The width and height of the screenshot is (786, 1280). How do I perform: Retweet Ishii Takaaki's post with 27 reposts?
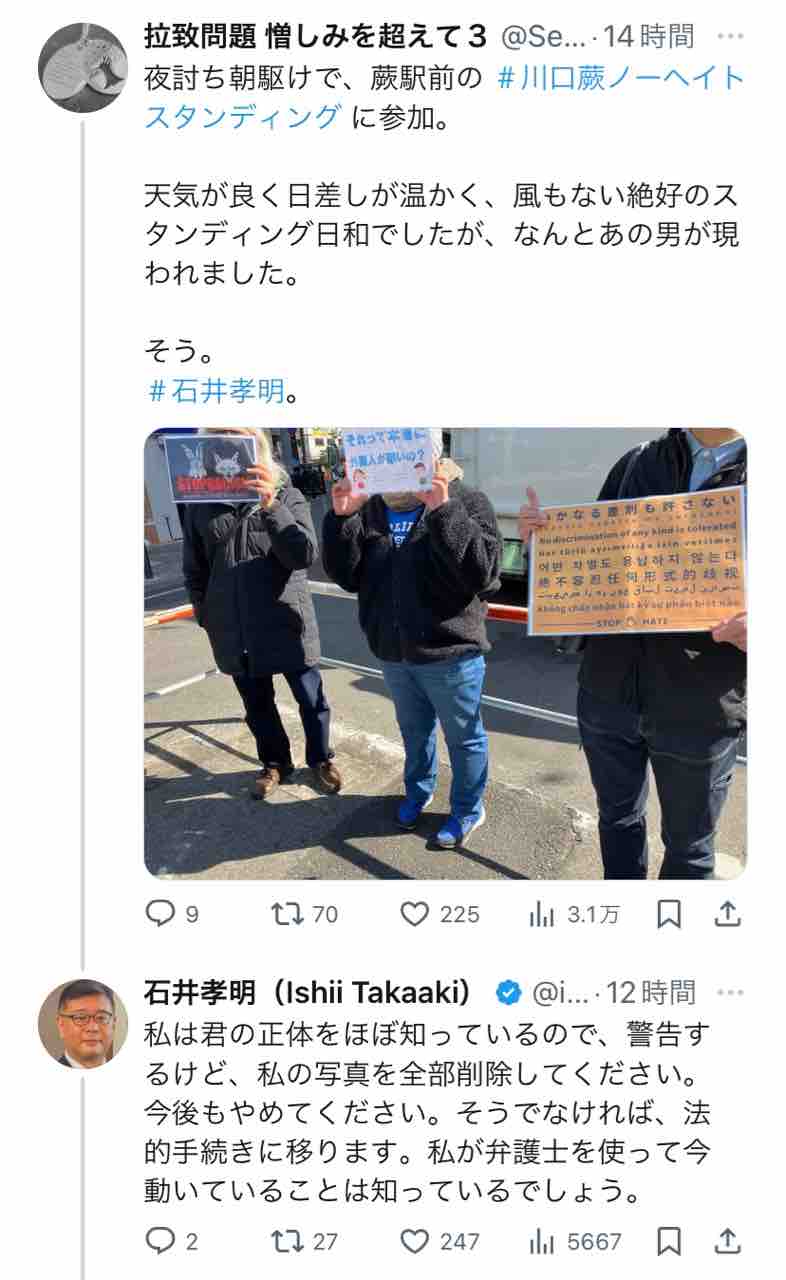tap(305, 1241)
